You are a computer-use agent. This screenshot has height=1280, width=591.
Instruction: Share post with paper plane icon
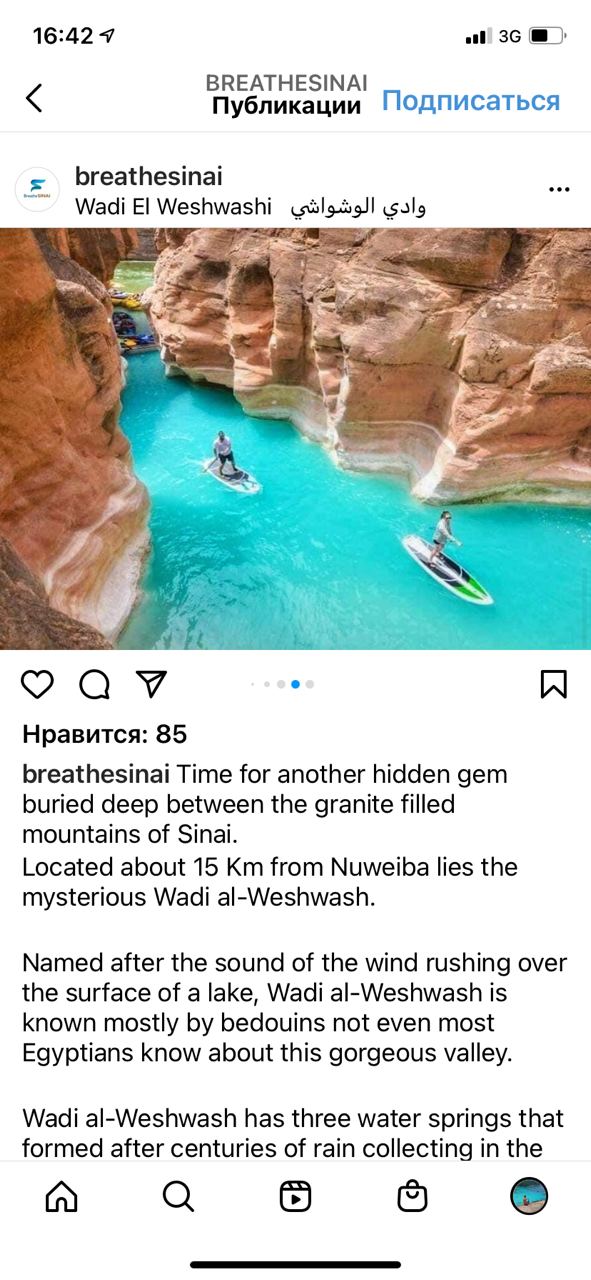click(x=150, y=683)
